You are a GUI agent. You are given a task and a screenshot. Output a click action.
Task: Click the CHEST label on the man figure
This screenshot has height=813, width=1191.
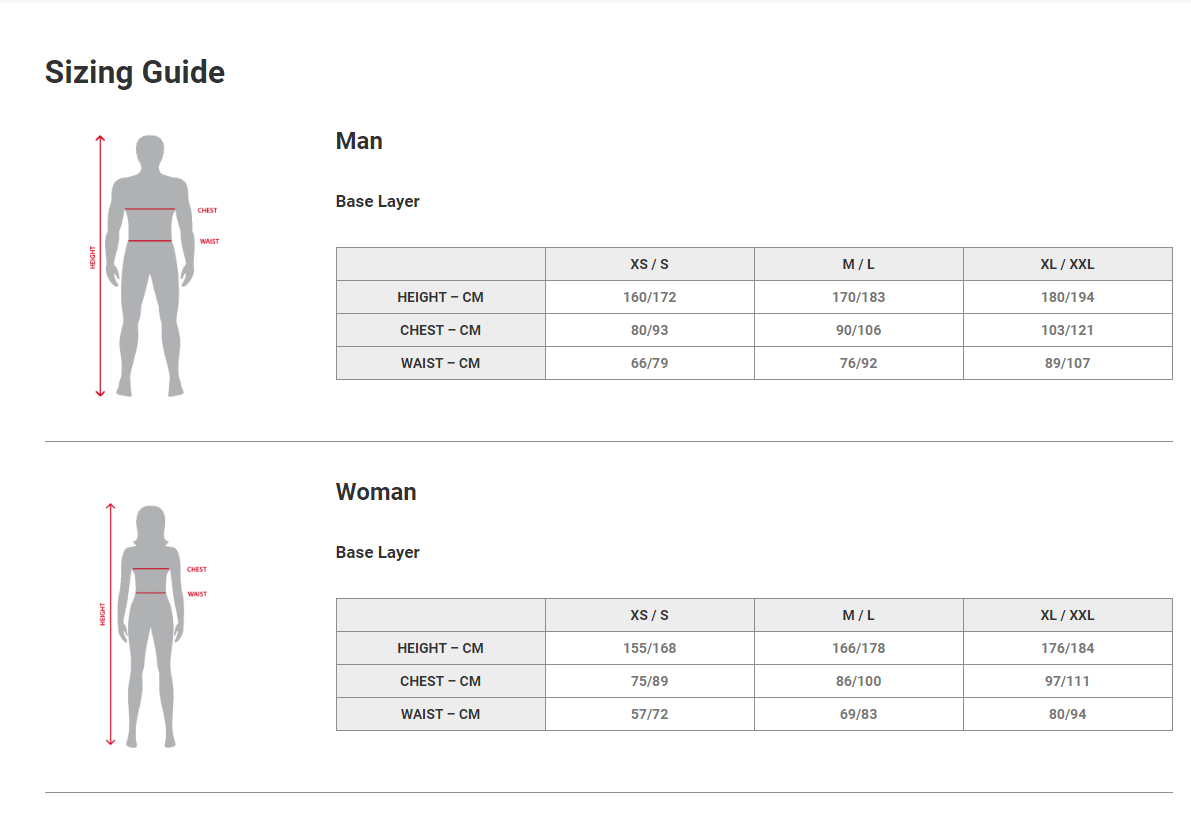[207, 211]
